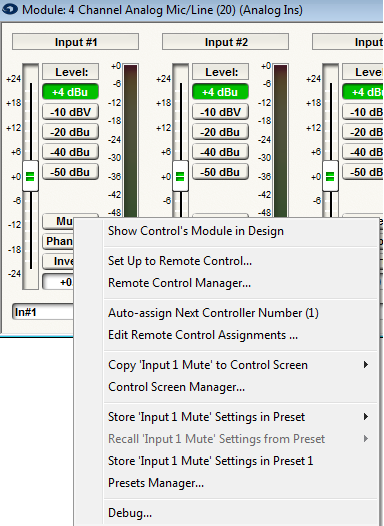Click the Input #2 header button
Viewport: 384px width, 526px height.
coord(225,42)
